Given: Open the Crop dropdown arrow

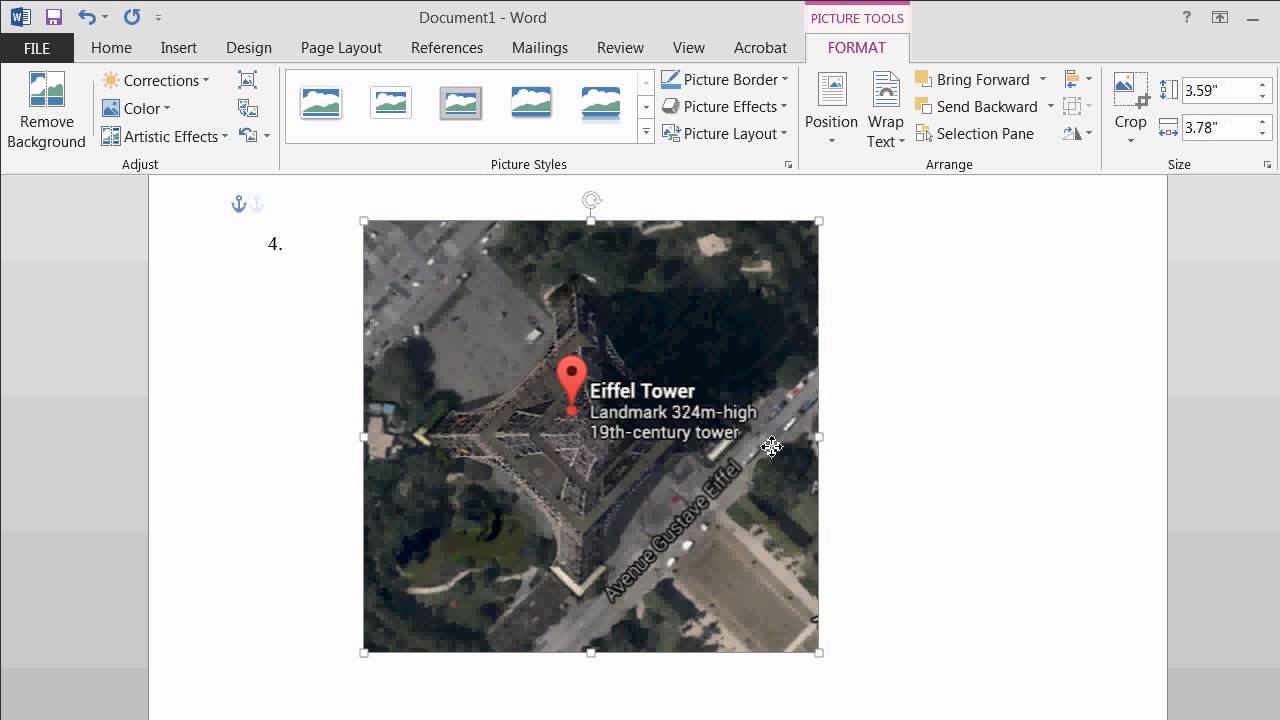Looking at the screenshot, I should tap(1131, 140).
